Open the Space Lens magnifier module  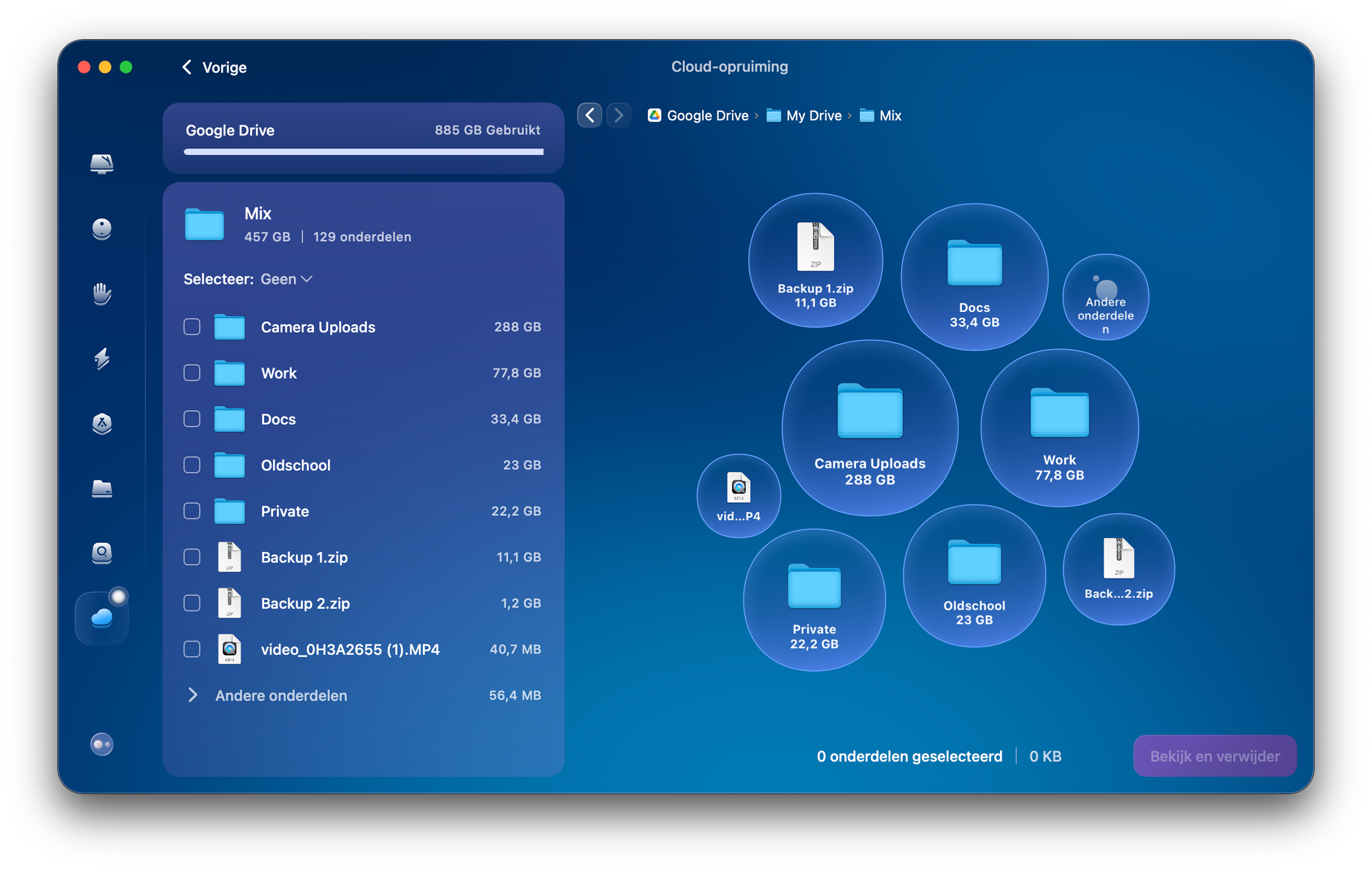click(101, 553)
